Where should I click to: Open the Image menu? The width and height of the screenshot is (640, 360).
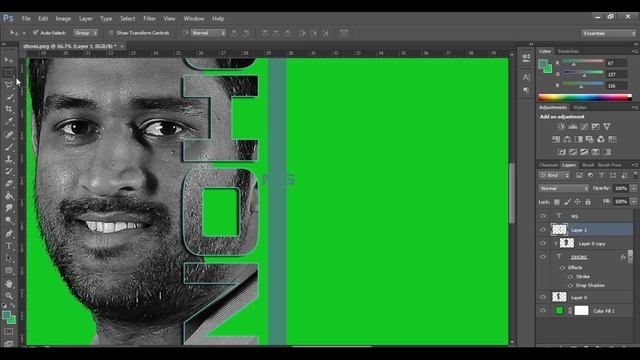click(x=63, y=18)
